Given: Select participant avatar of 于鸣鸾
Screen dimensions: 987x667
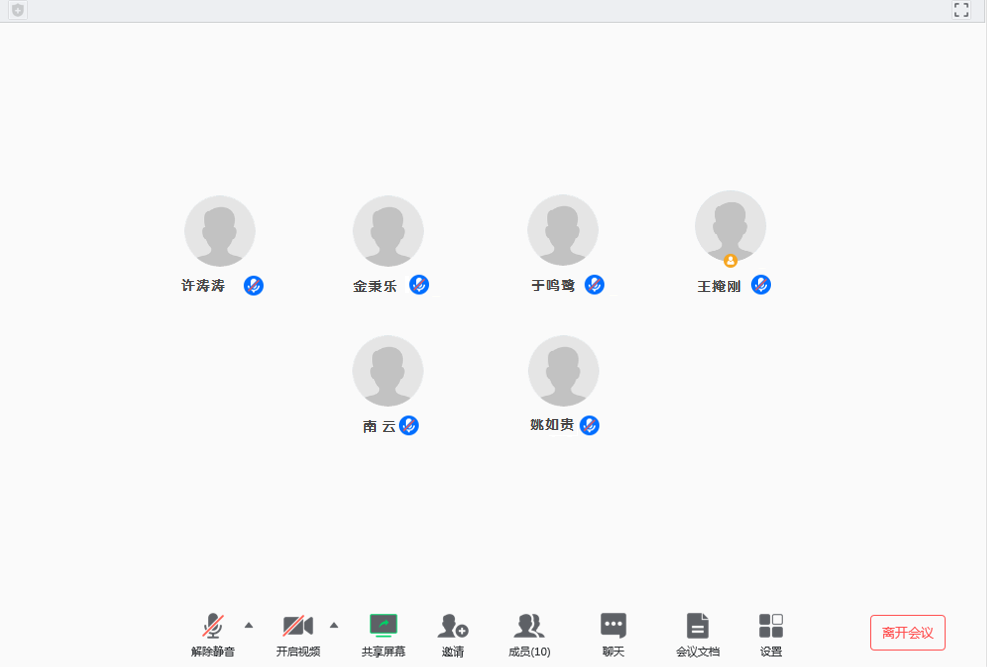Looking at the screenshot, I should [563, 231].
